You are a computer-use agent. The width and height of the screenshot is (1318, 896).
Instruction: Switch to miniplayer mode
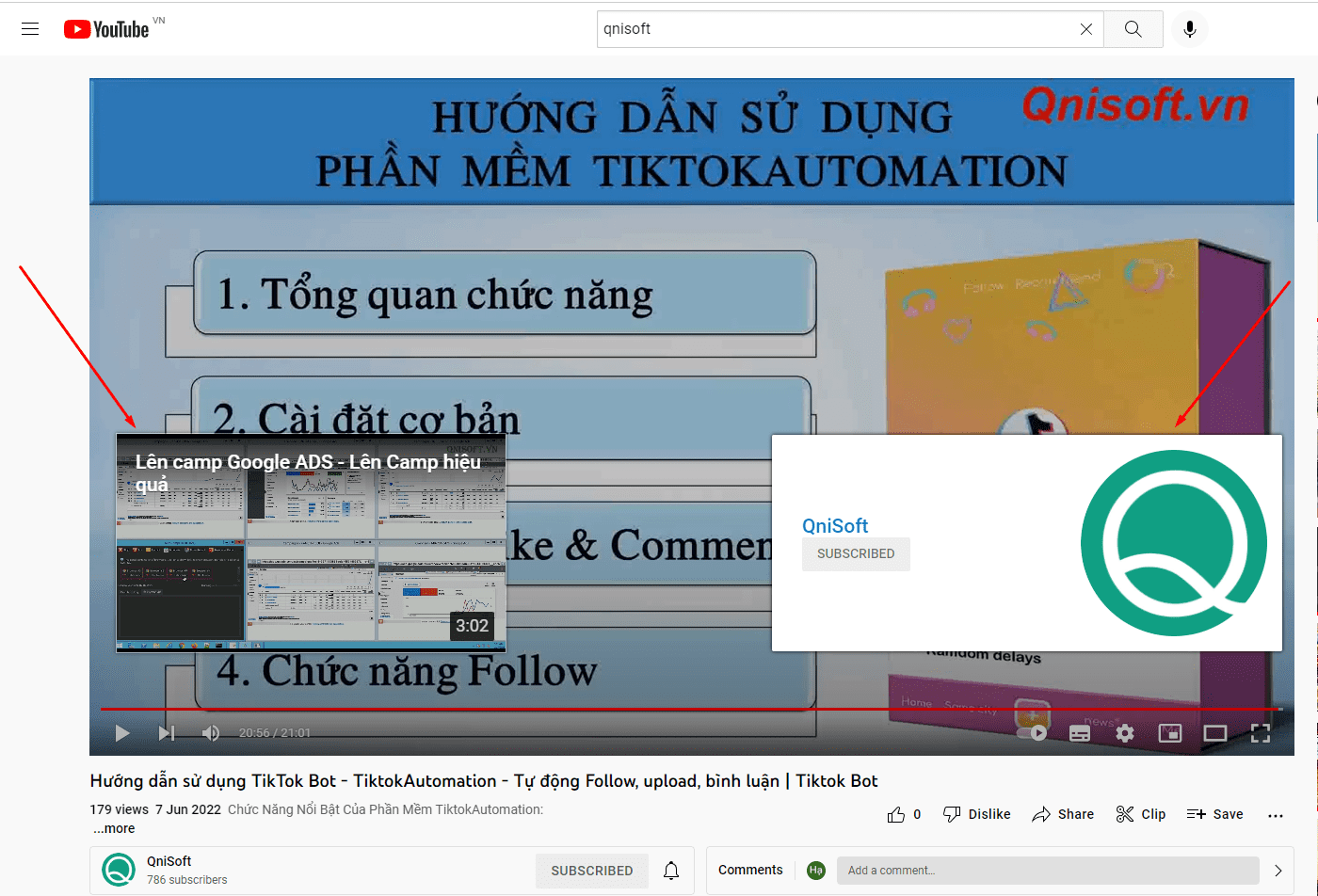click(x=1170, y=733)
